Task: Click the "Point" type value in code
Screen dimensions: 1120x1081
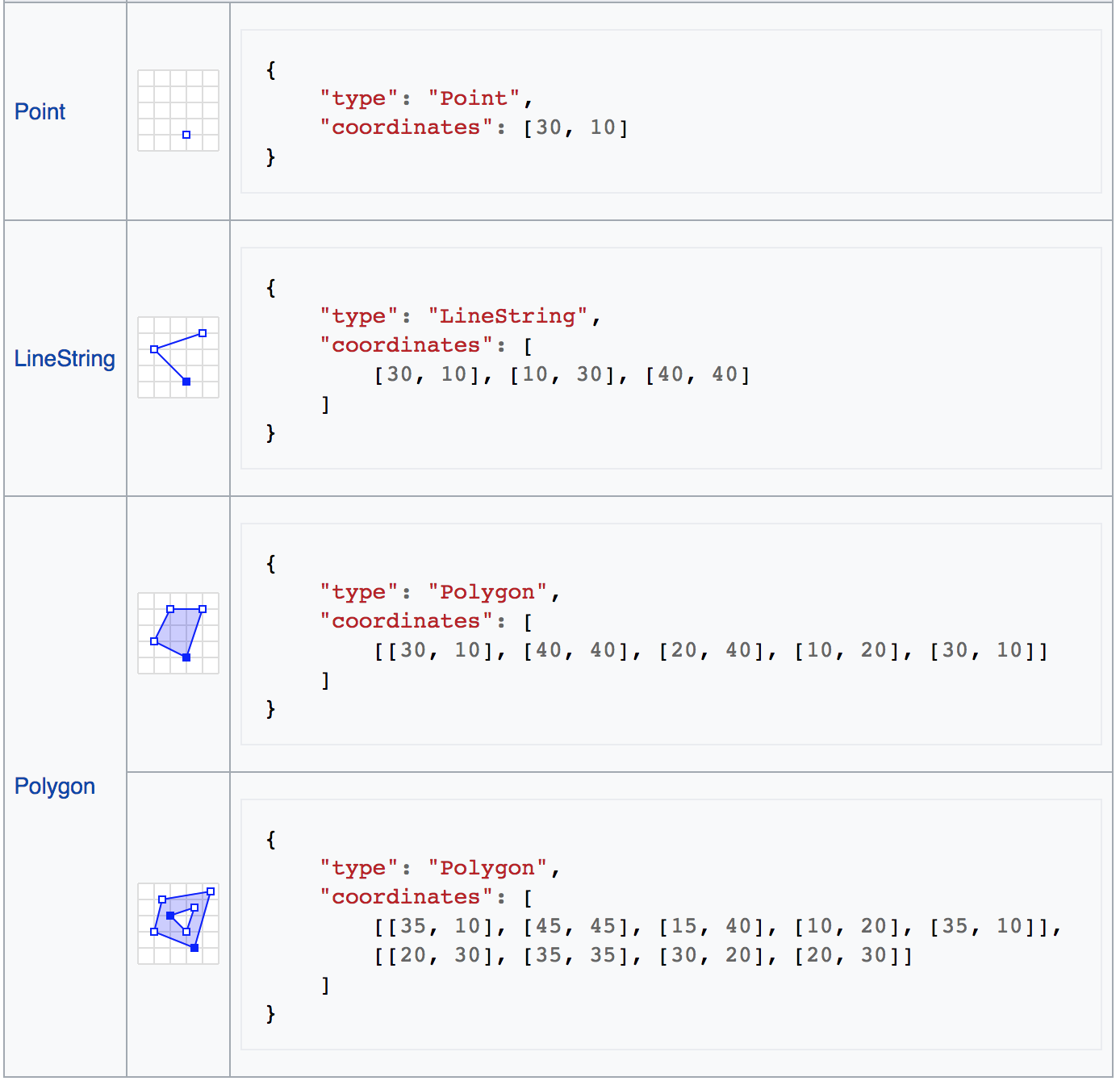Action: (474, 98)
